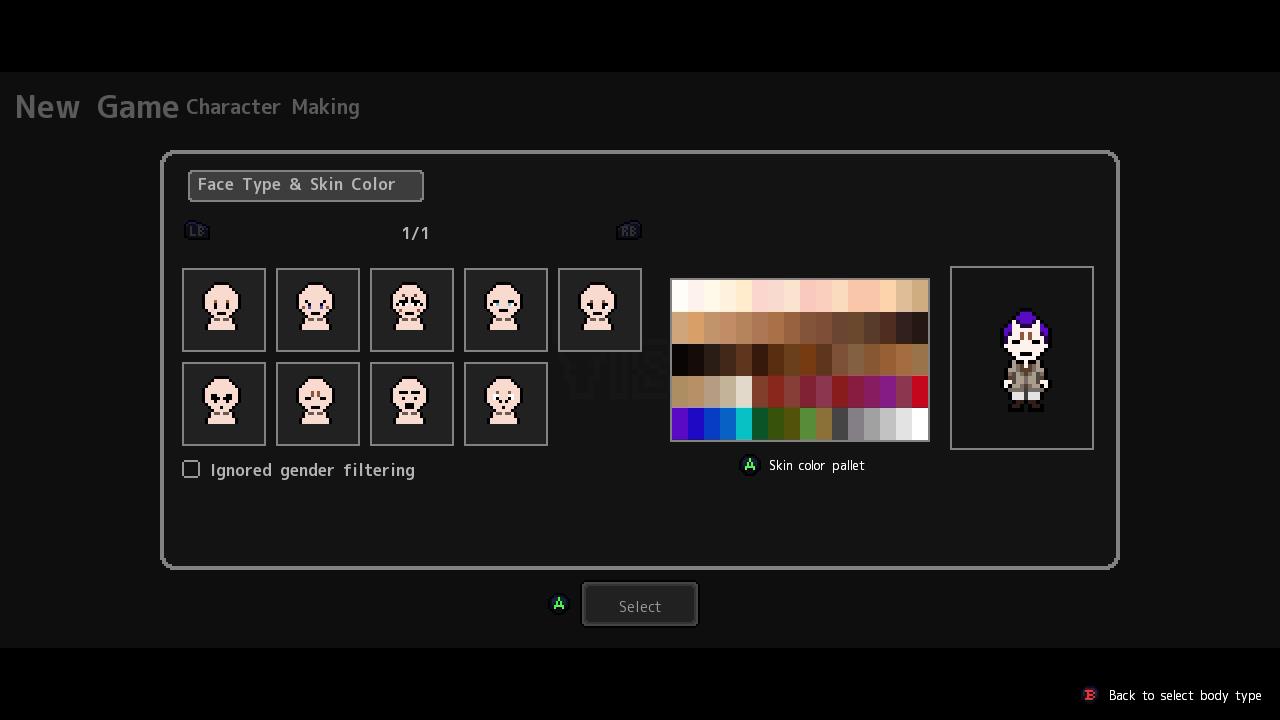Select the plain neutral face type, first thumbnail

223,309
